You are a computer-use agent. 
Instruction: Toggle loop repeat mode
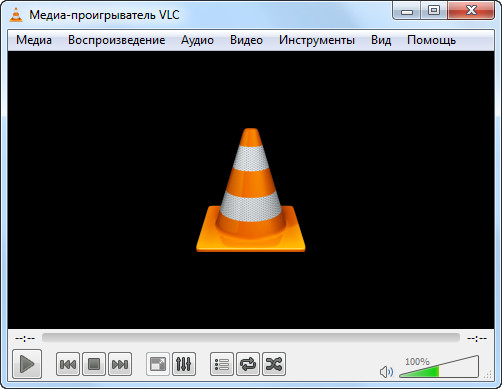248,364
